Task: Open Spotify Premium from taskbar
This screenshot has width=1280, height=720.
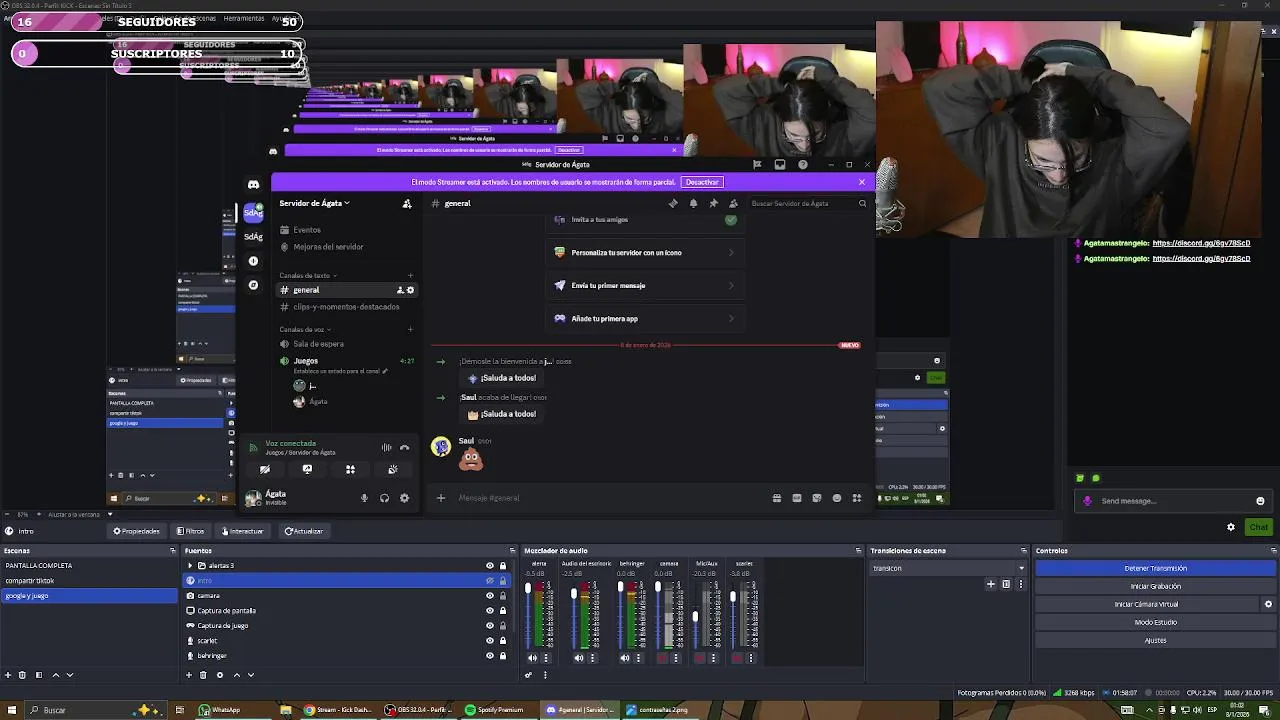Action: tap(495, 710)
